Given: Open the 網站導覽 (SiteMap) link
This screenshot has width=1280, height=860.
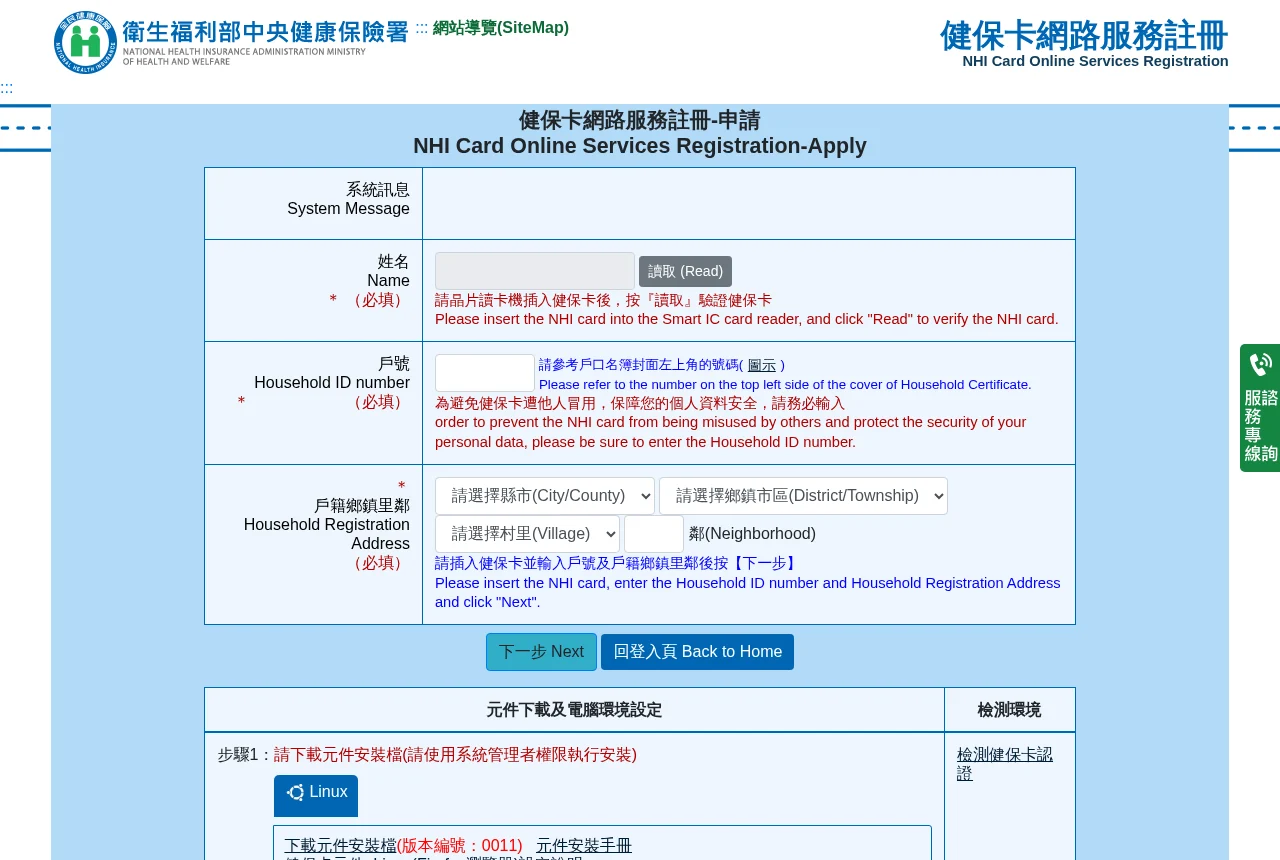Looking at the screenshot, I should [501, 28].
